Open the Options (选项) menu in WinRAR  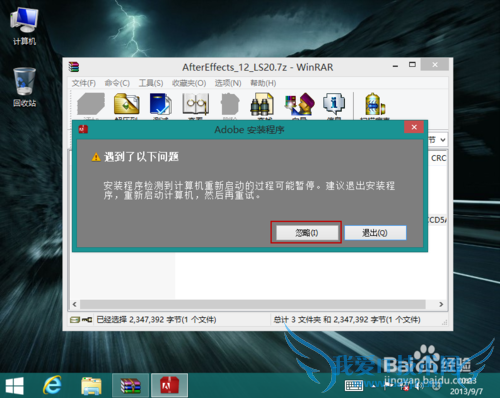pos(228,83)
